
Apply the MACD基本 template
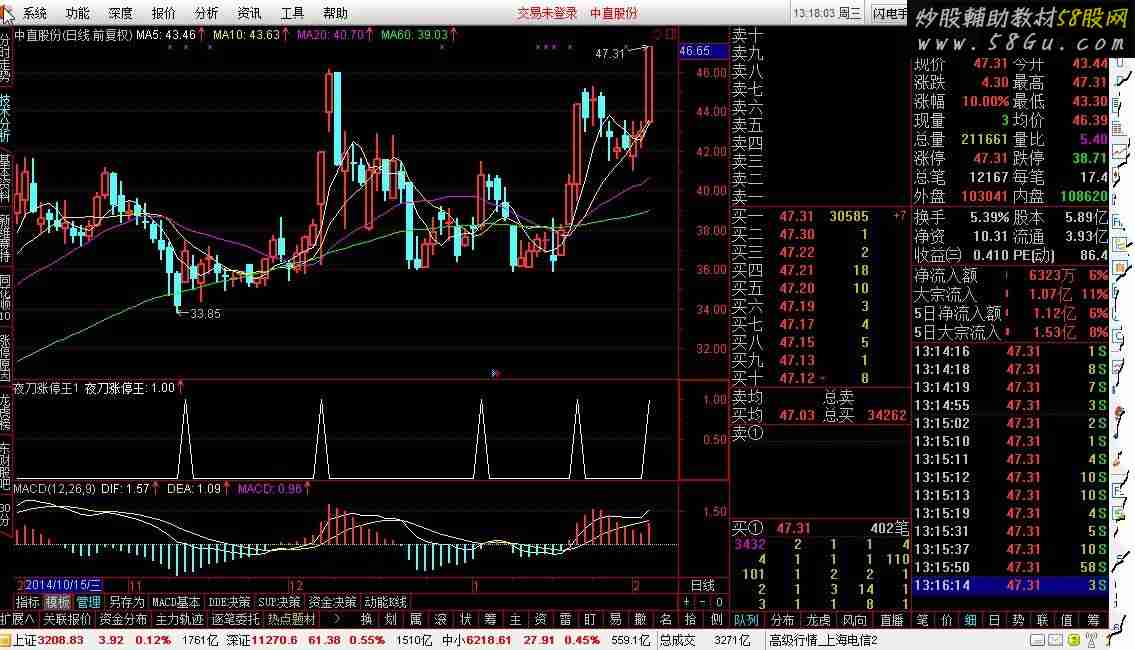[x=176, y=602]
